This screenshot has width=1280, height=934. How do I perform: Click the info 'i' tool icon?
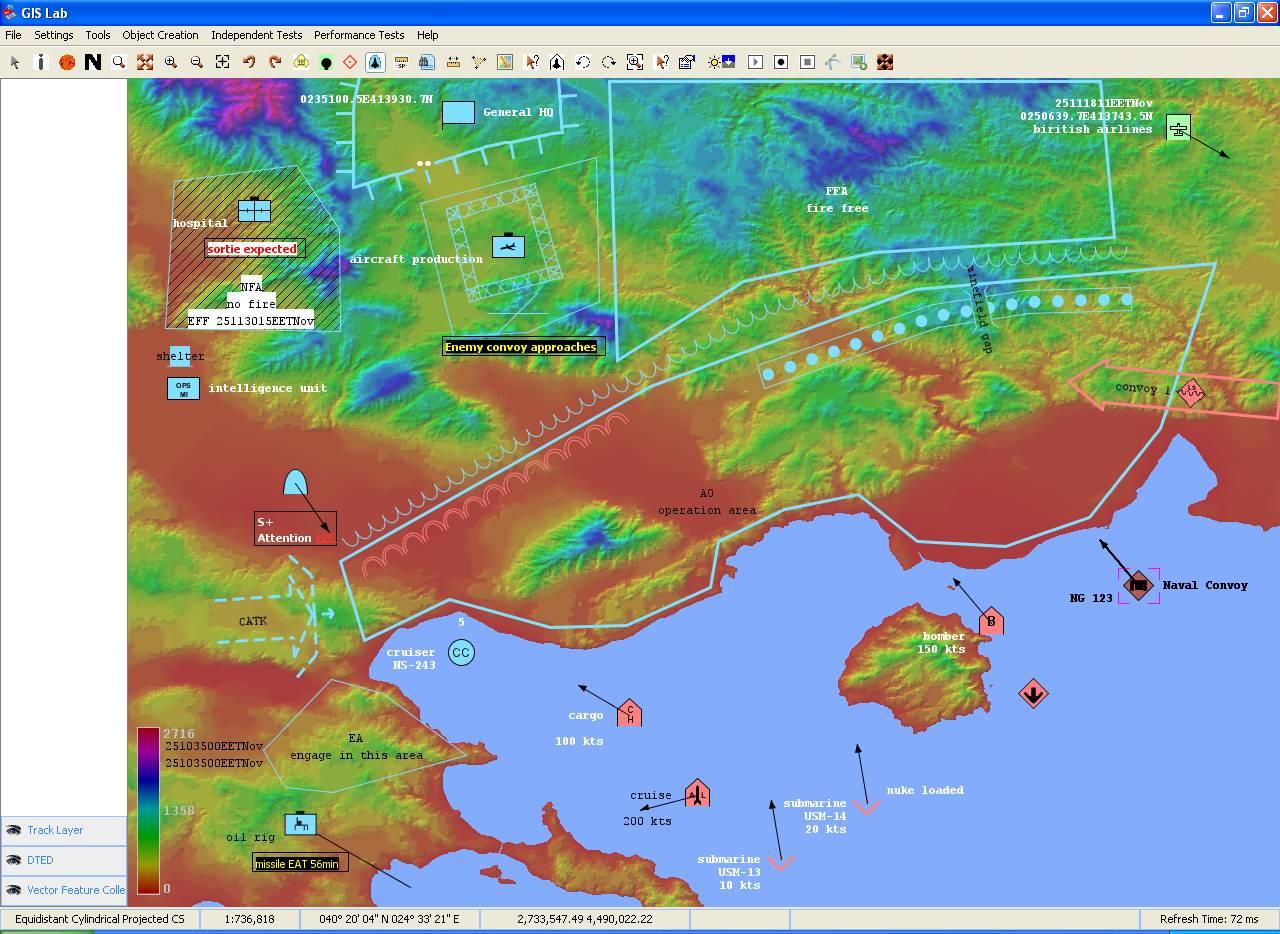point(41,62)
